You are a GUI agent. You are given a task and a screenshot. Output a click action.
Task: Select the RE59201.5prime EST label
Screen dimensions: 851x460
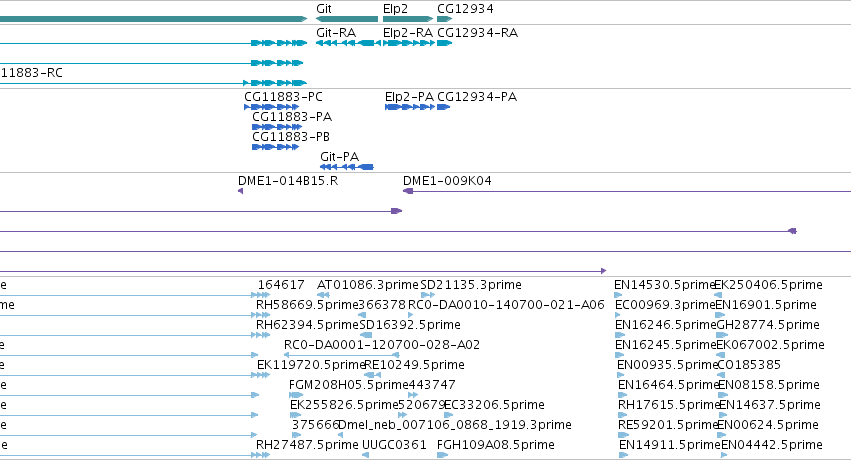669,425
